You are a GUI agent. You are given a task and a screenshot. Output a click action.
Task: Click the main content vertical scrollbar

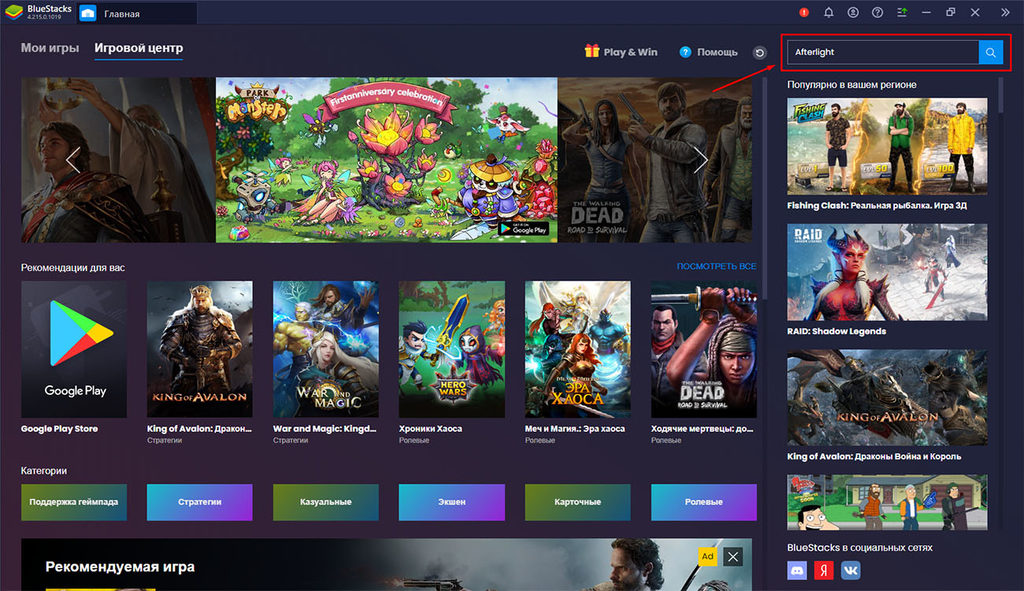pos(764,189)
